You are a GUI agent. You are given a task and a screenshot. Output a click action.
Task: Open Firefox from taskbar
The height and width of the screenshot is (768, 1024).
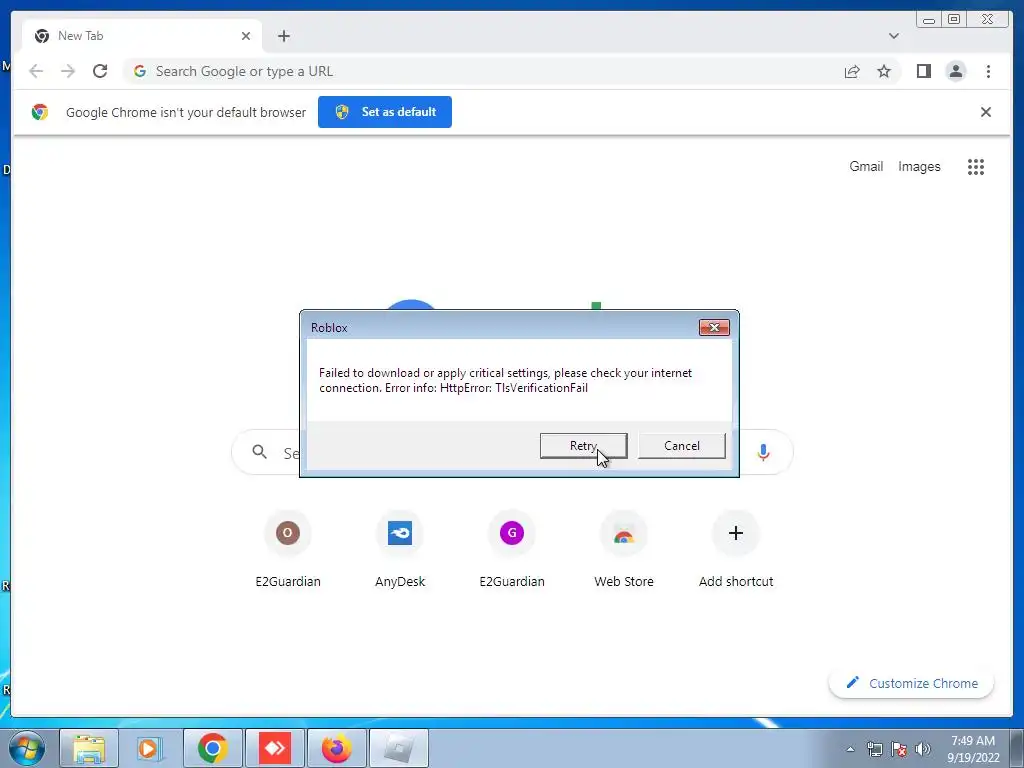(337, 748)
